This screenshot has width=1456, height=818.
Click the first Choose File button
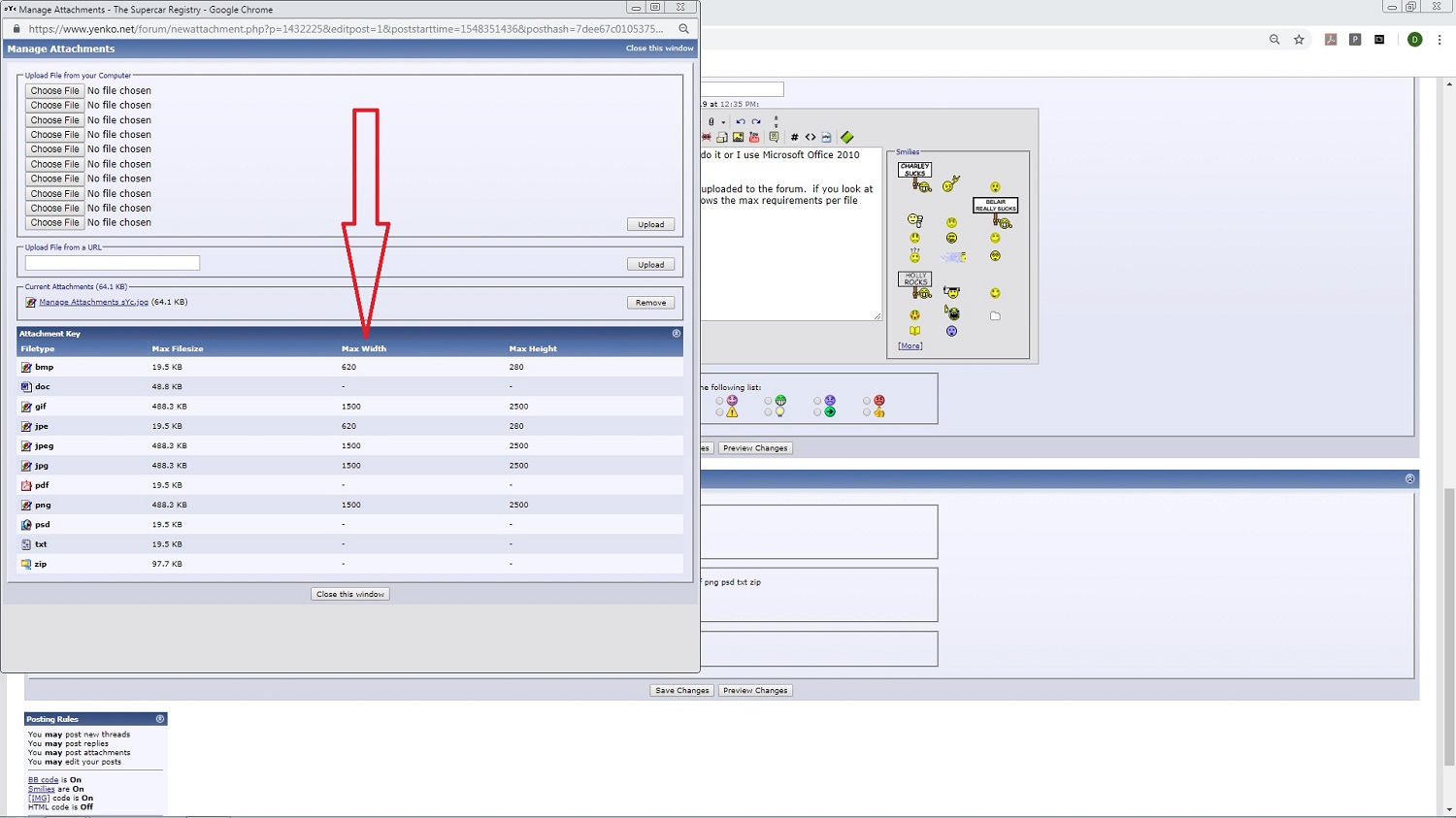(54, 91)
